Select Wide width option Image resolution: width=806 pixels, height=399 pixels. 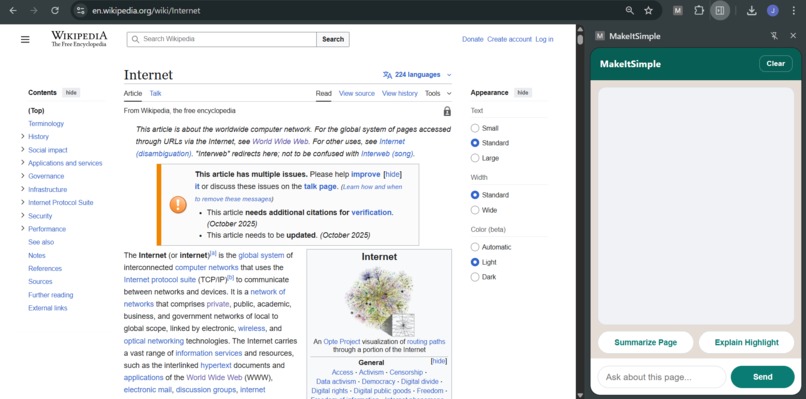[x=475, y=210]
